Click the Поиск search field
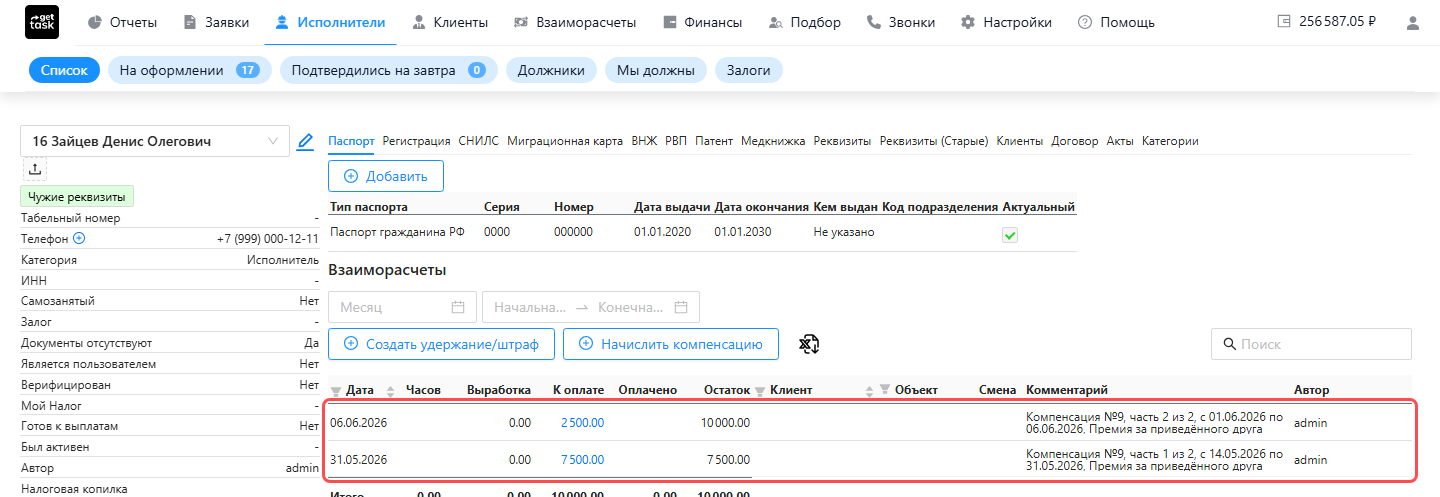This screenshot has height=497, width=1440. [1312, 344]
